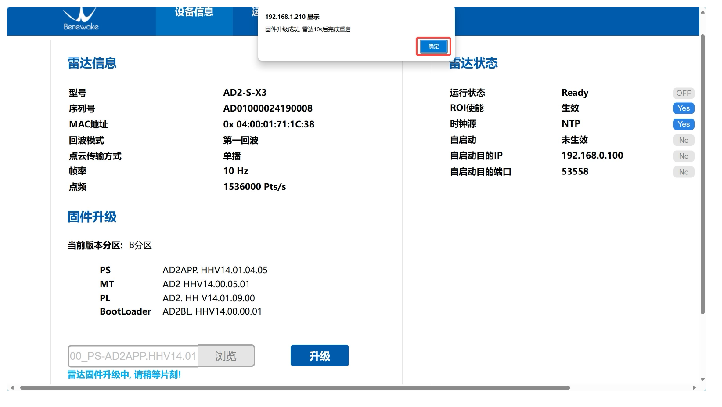Viewport: 722px width, 407px height.
Task: Toggle the 运行状态 OFF switch
Action: point(683,93)
